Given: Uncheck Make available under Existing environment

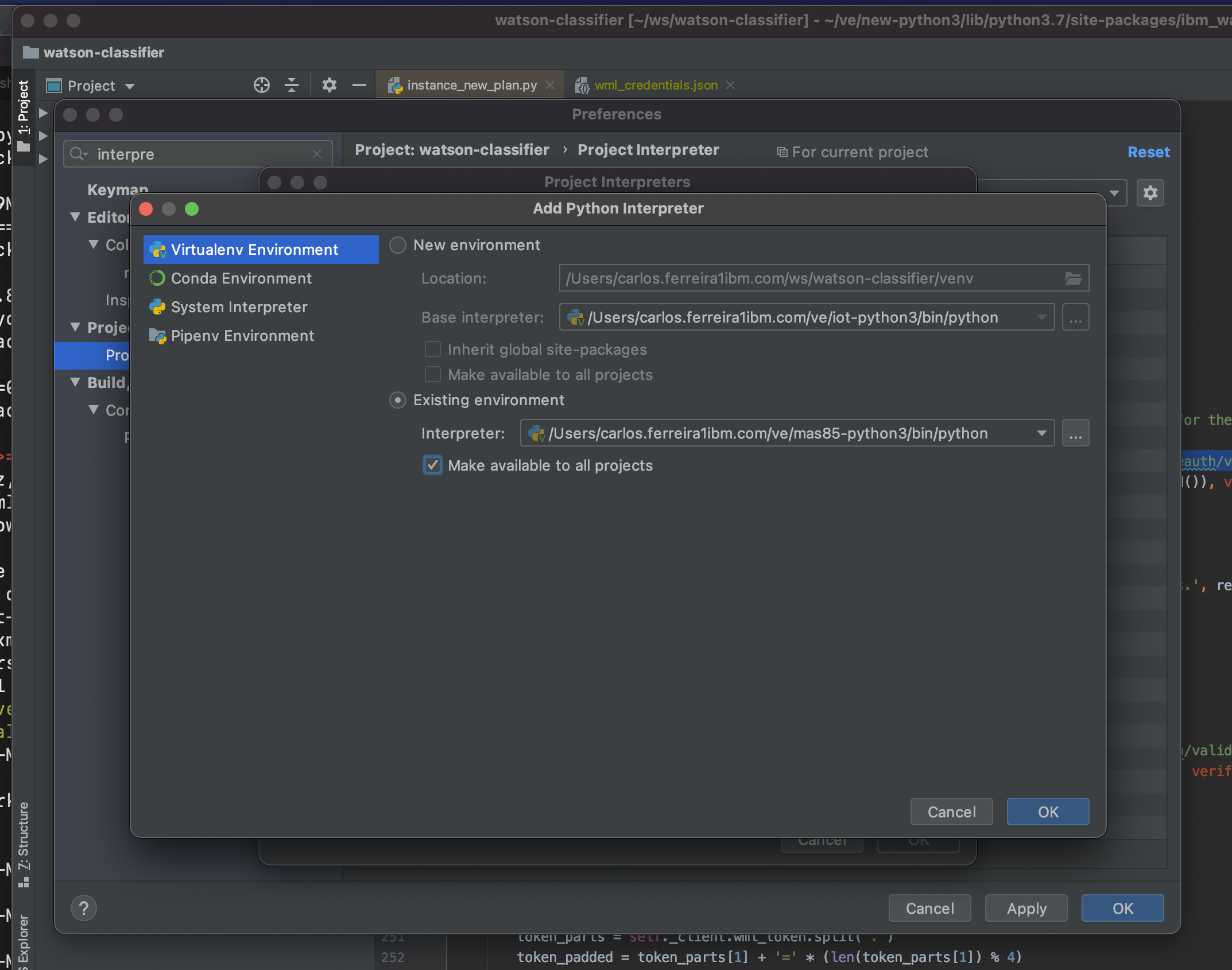Looking at the screenshot, I should [x=432, y=465].
